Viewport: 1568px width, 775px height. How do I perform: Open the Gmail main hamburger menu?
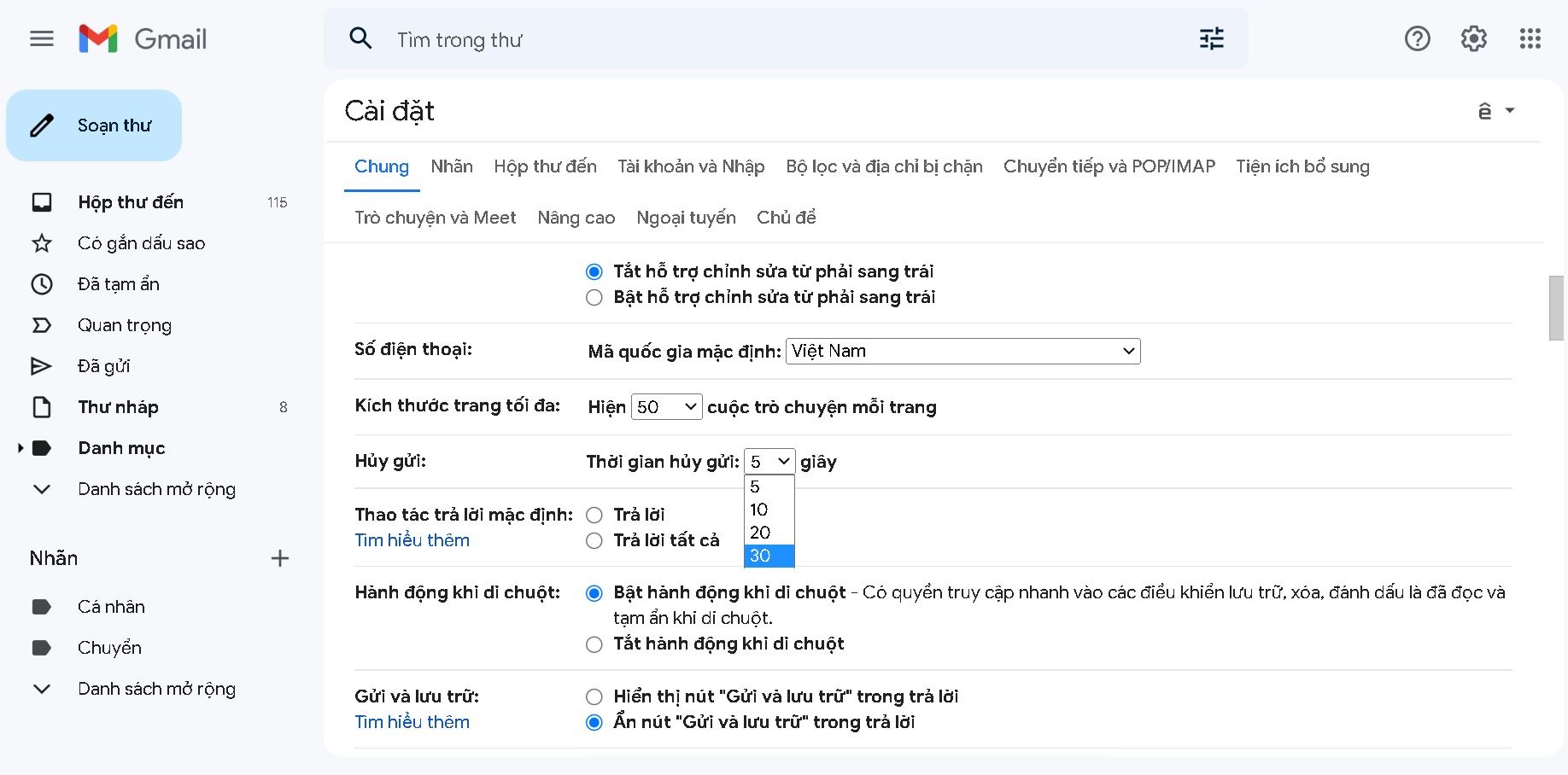tap(41, 38)
